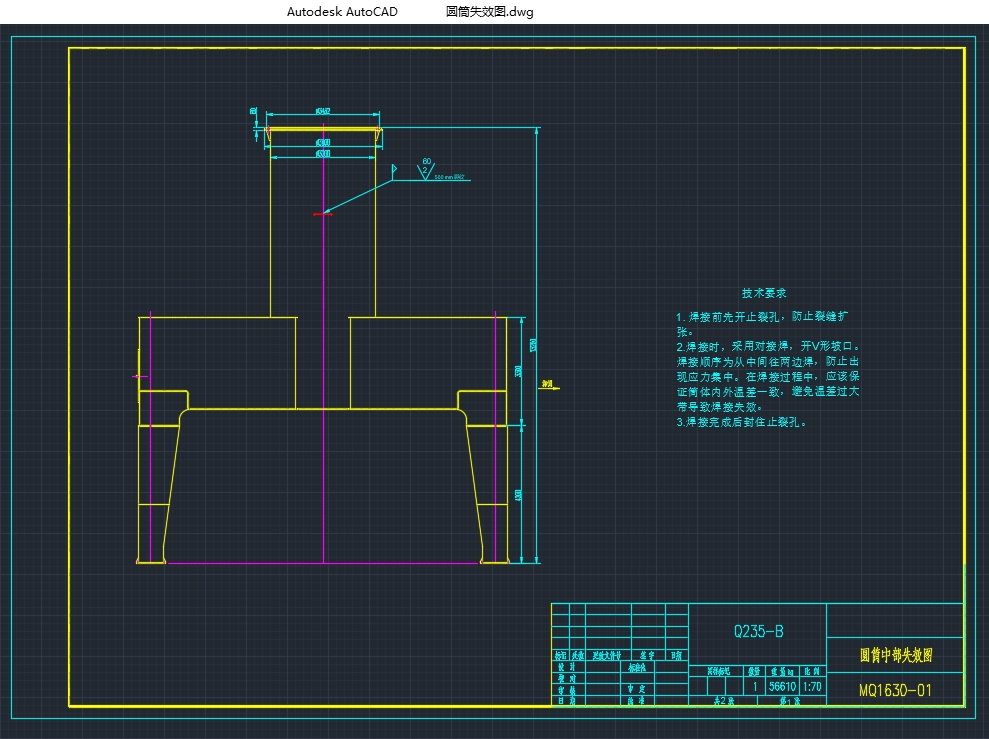989x739 pixels.
Task: Select technical requirement item 3 text
Action: (741, 423)
